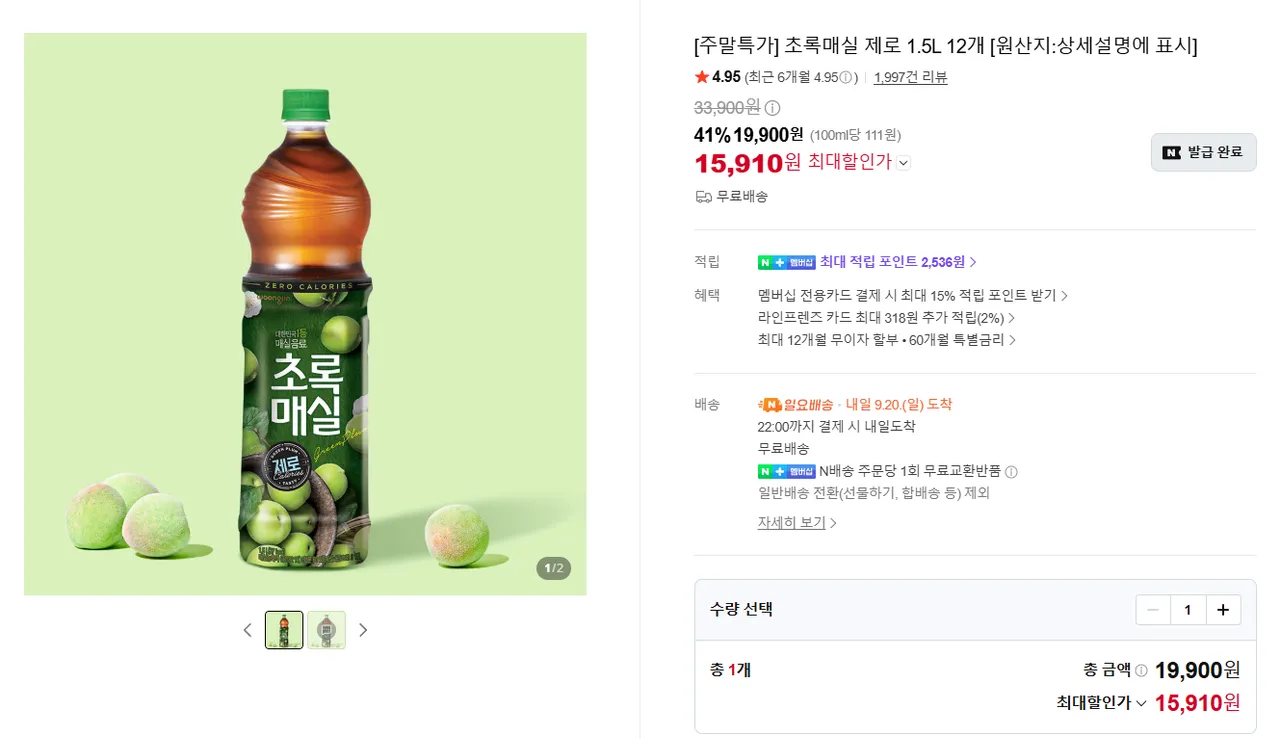Expand the 최대할인가 dropdown near price
This screenshot has width=1280, height=739.
click(x=903, y=163)
